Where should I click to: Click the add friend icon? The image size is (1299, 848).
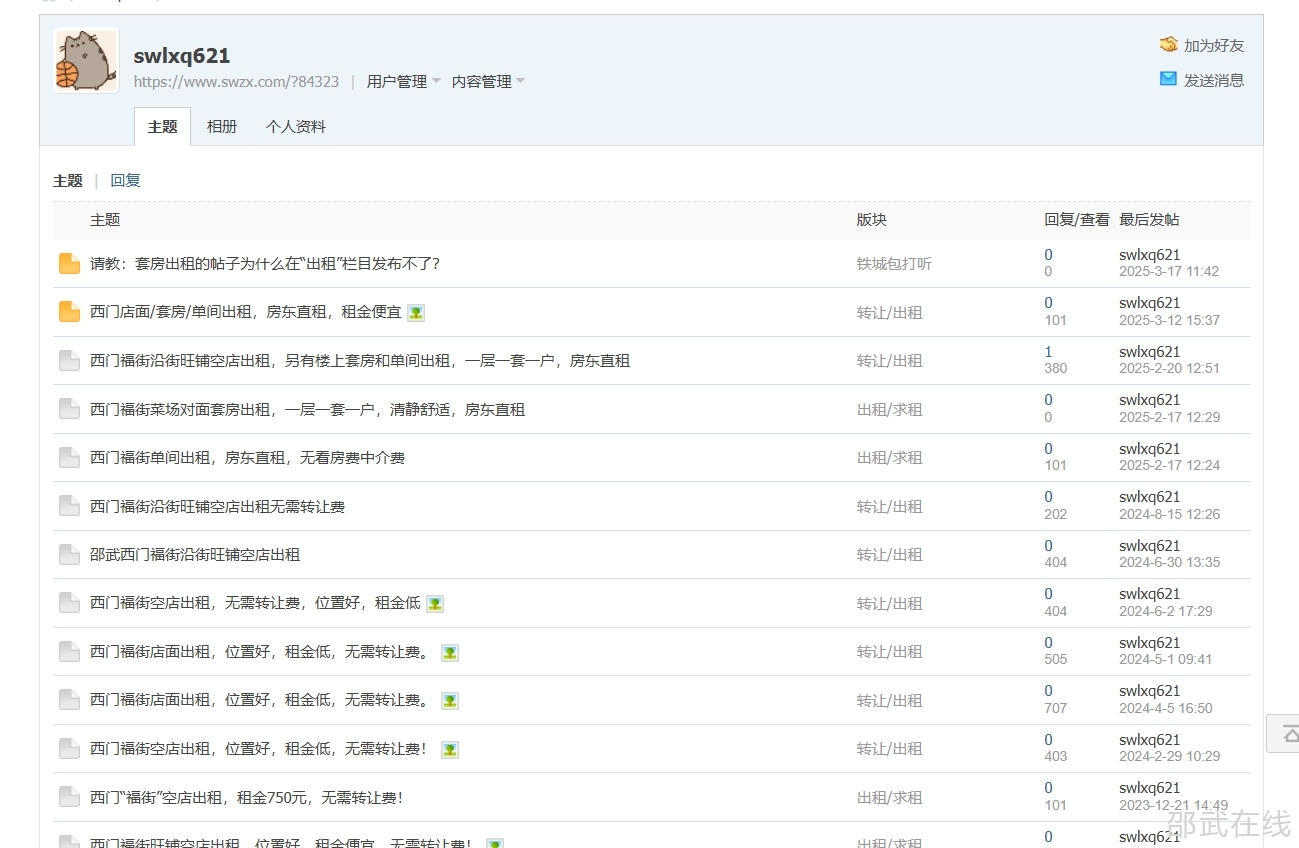point(1168,45)
